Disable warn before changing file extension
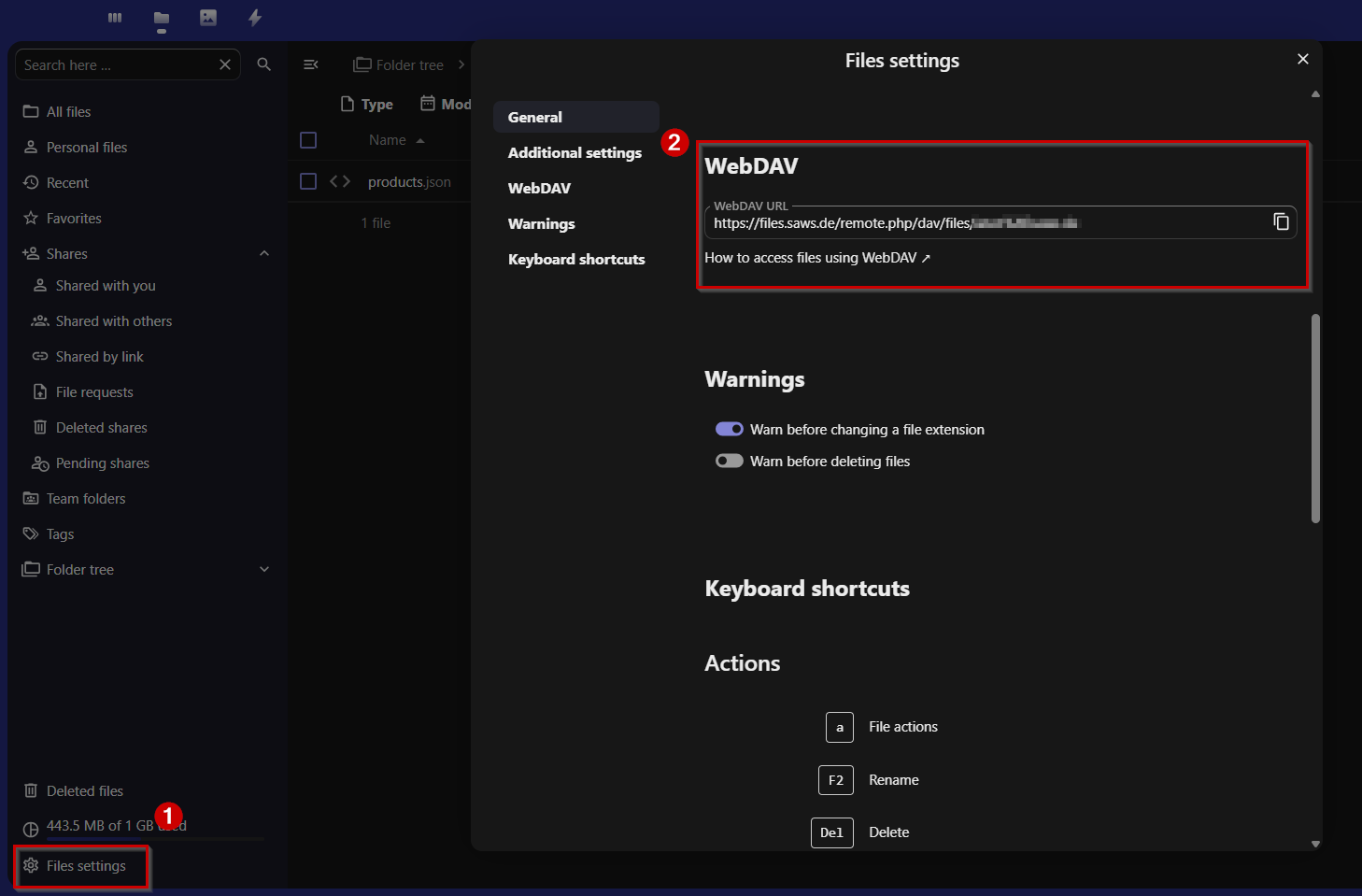The image size is (1362, 896). tap(729, 429)
